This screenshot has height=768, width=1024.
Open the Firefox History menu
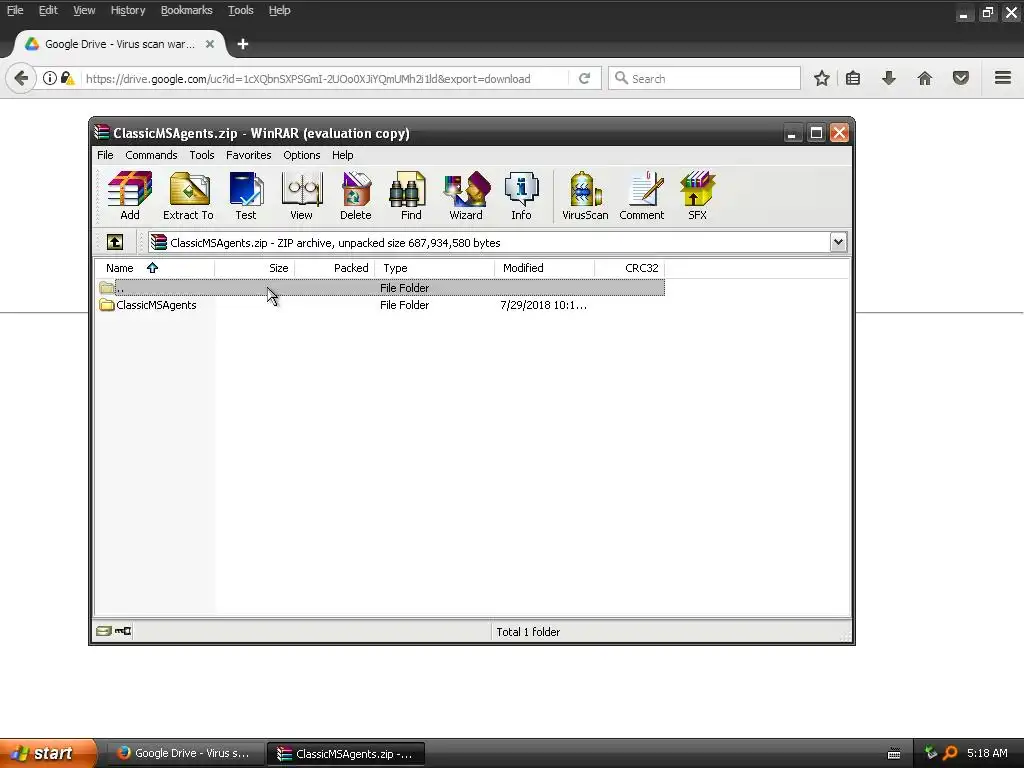(128, 10)
